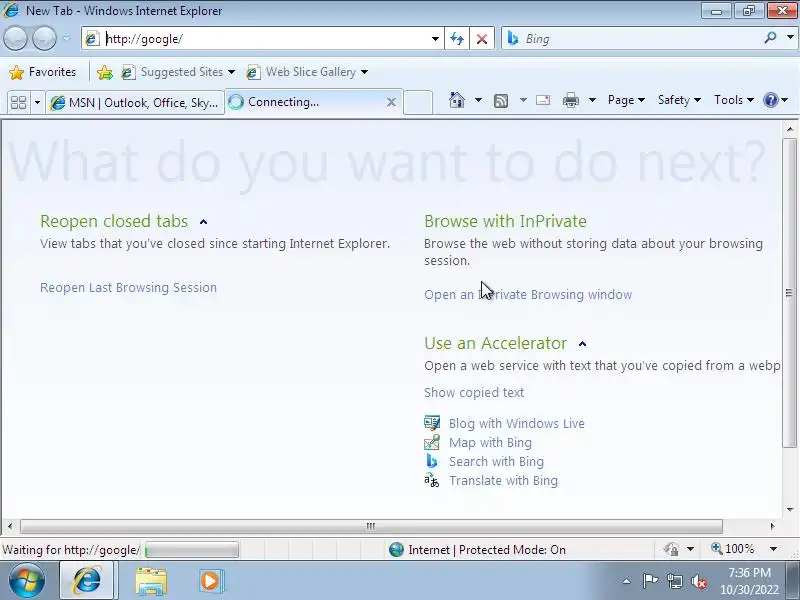800x600 pixels.
Task: Click the muted volume tray icon
Action: pyautogui.click(x=698, y=581)
